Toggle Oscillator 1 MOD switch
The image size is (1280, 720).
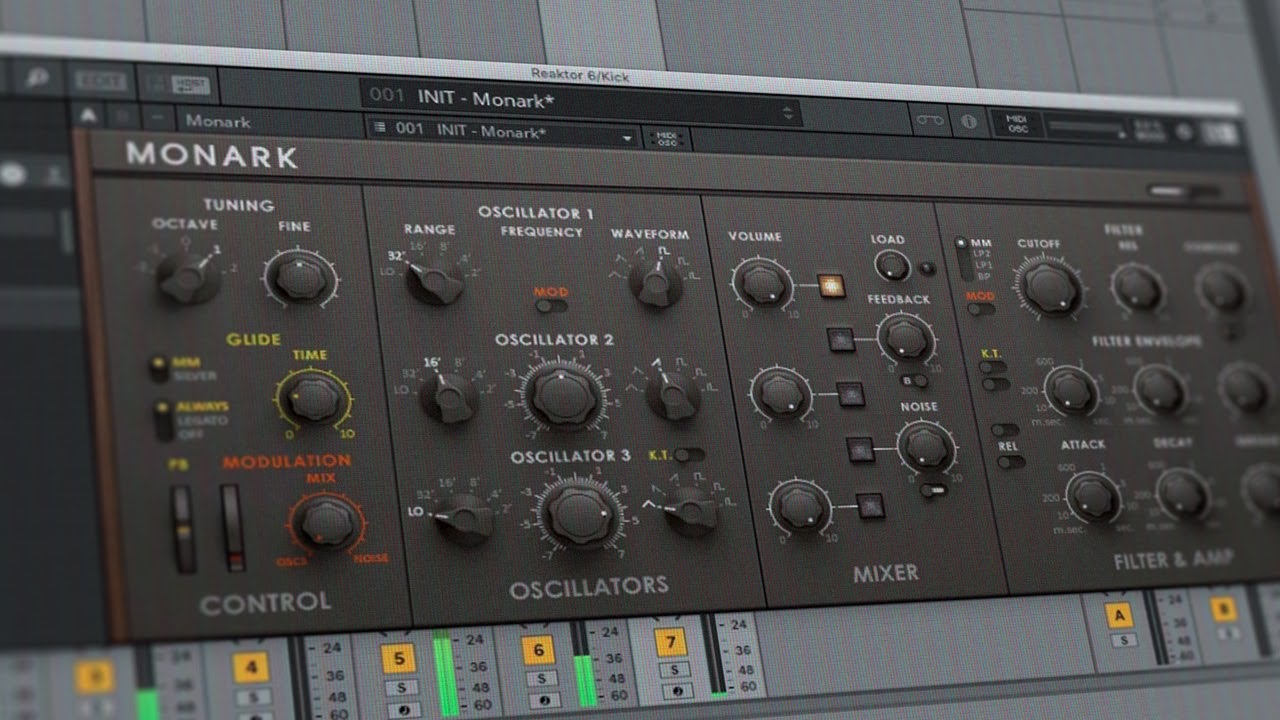(551, 306)
